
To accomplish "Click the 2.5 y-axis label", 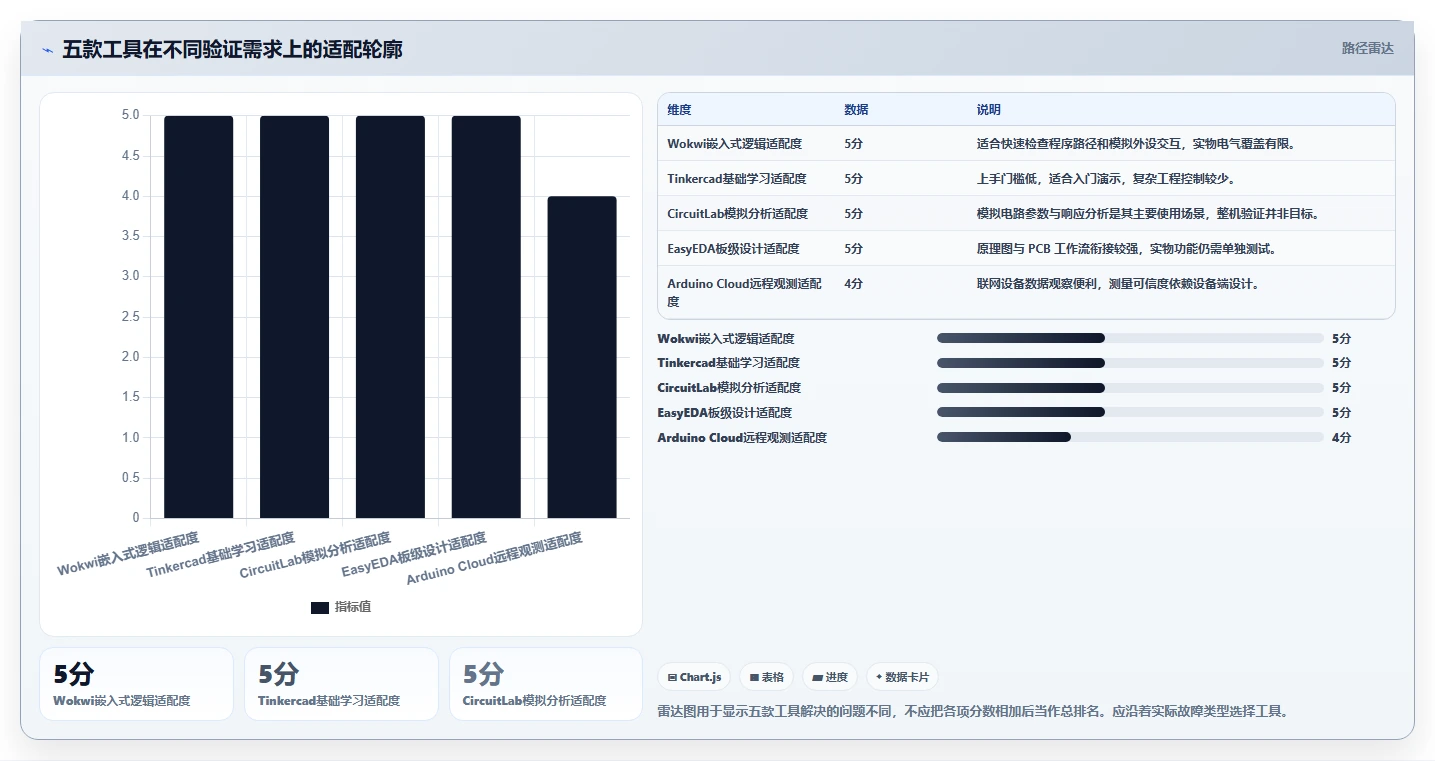I will point(130,317).
